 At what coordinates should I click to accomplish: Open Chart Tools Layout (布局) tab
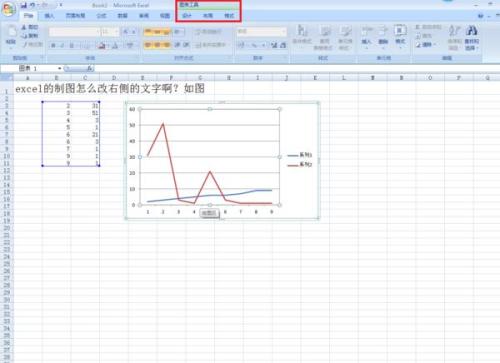coord(208,16)
